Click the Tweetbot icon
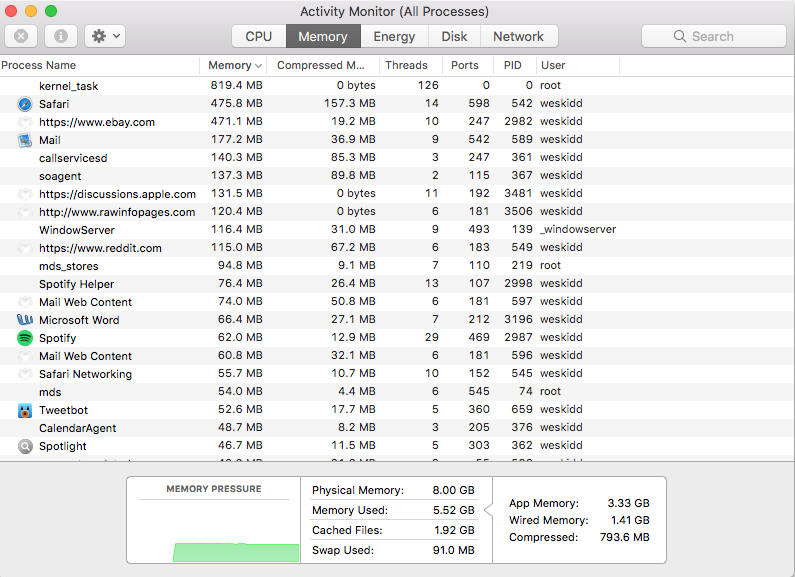 (25, 410)
